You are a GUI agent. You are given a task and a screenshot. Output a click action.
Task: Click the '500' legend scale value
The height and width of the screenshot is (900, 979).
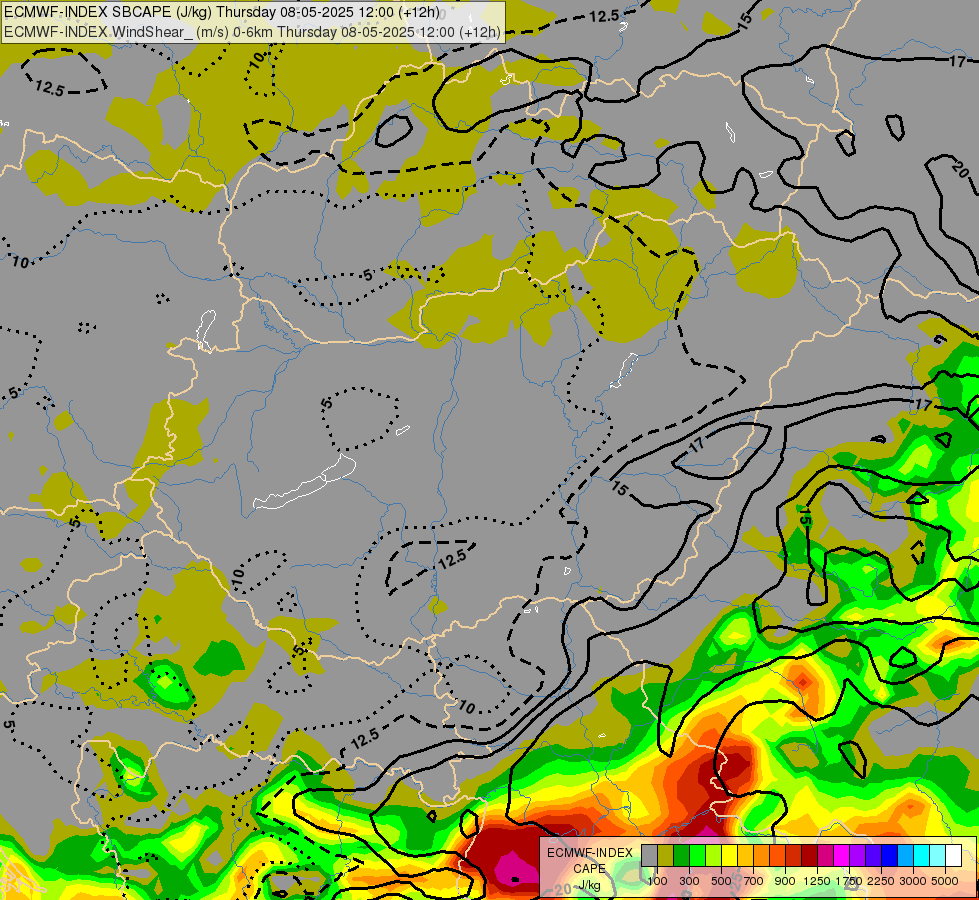pos(721,881)
